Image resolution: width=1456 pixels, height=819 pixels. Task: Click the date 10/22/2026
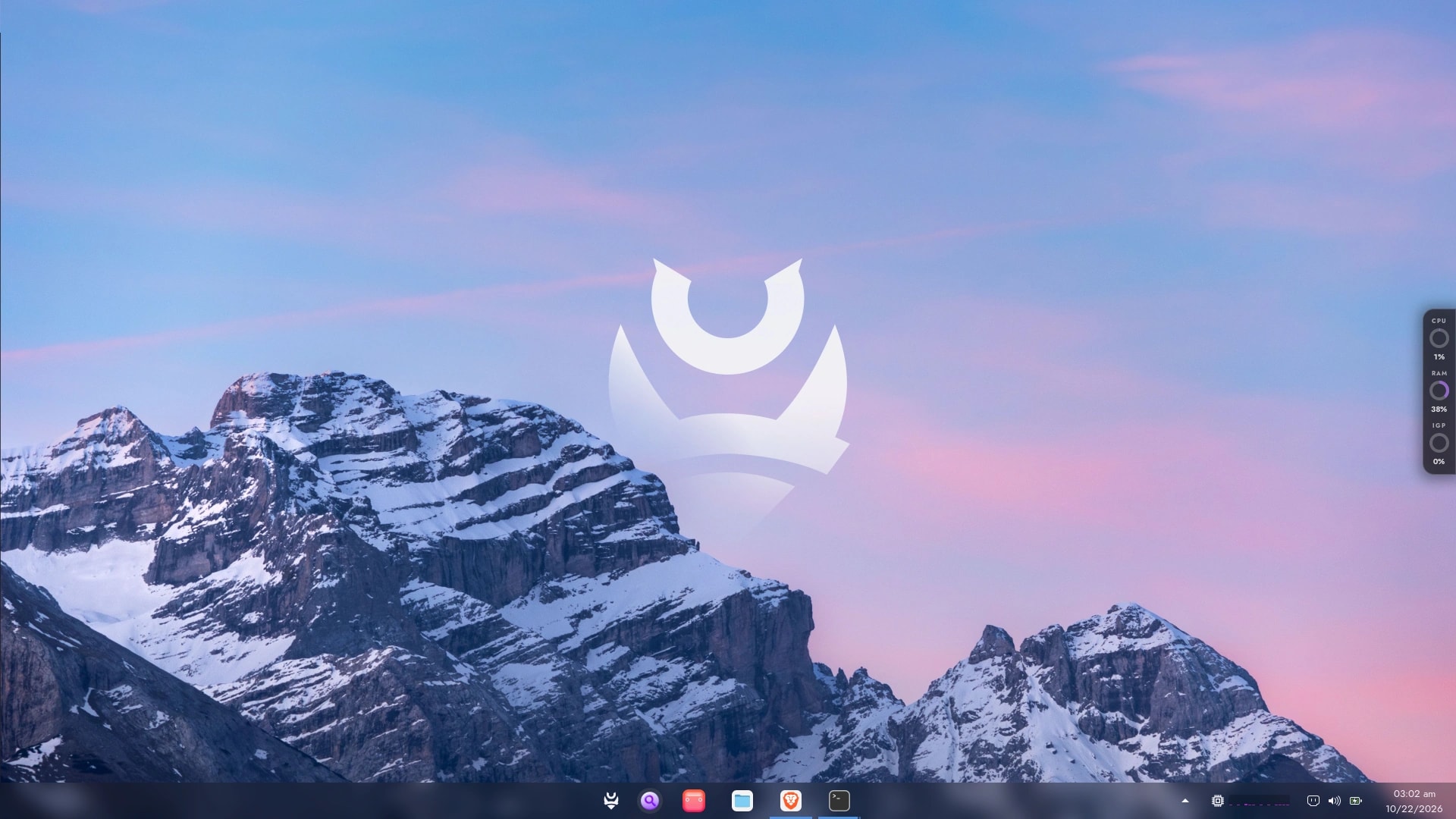pos(1414,809)
